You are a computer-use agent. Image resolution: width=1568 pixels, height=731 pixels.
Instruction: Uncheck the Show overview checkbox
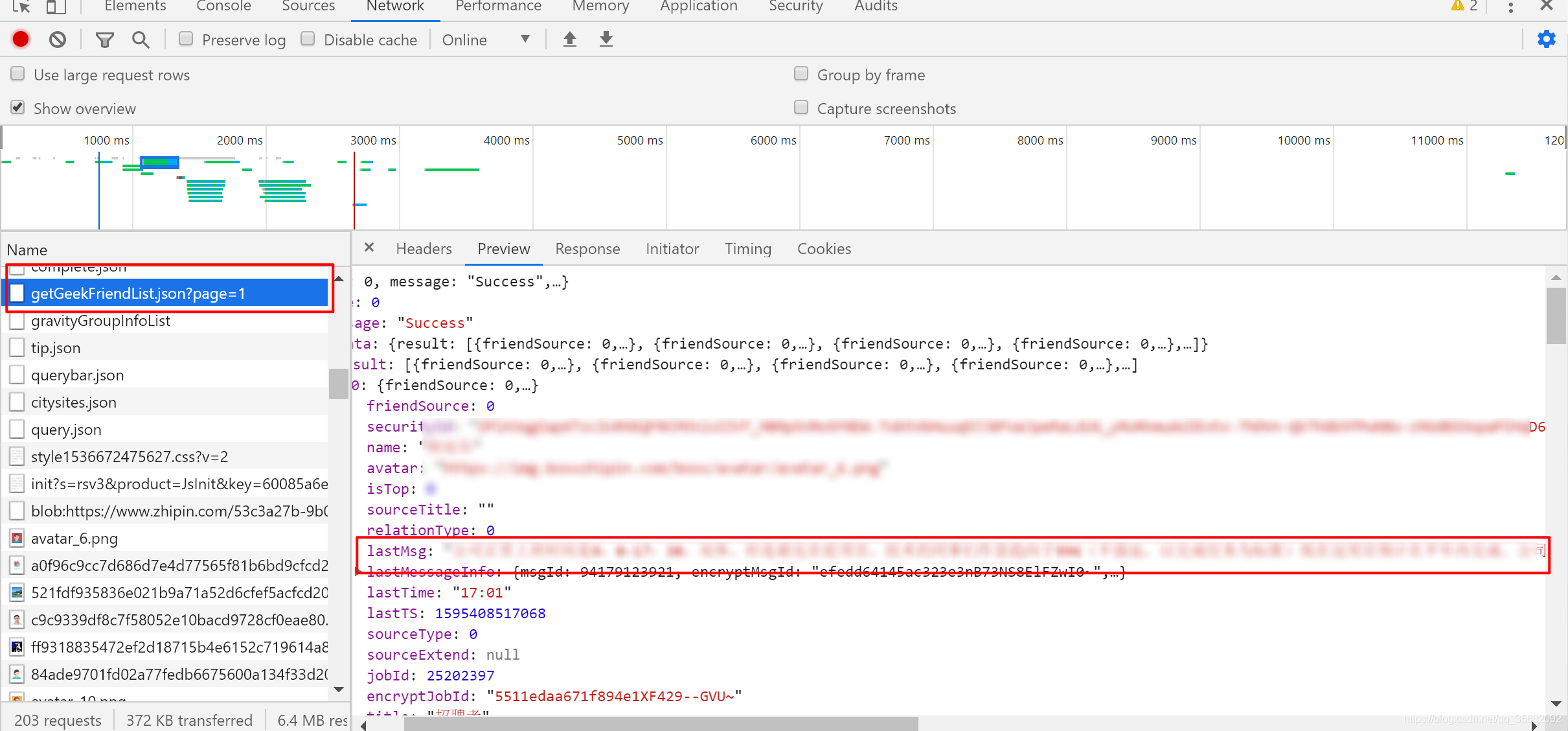click(x=18, y=108)
